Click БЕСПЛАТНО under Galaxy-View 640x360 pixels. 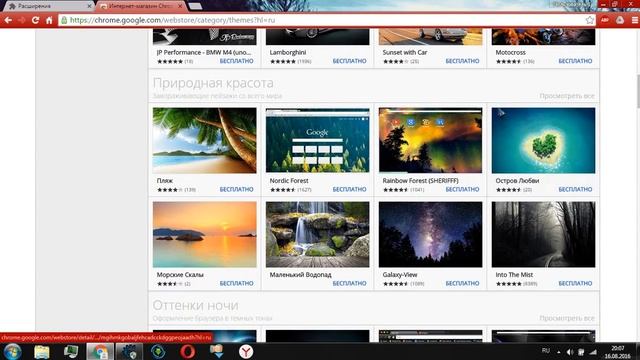462,283
